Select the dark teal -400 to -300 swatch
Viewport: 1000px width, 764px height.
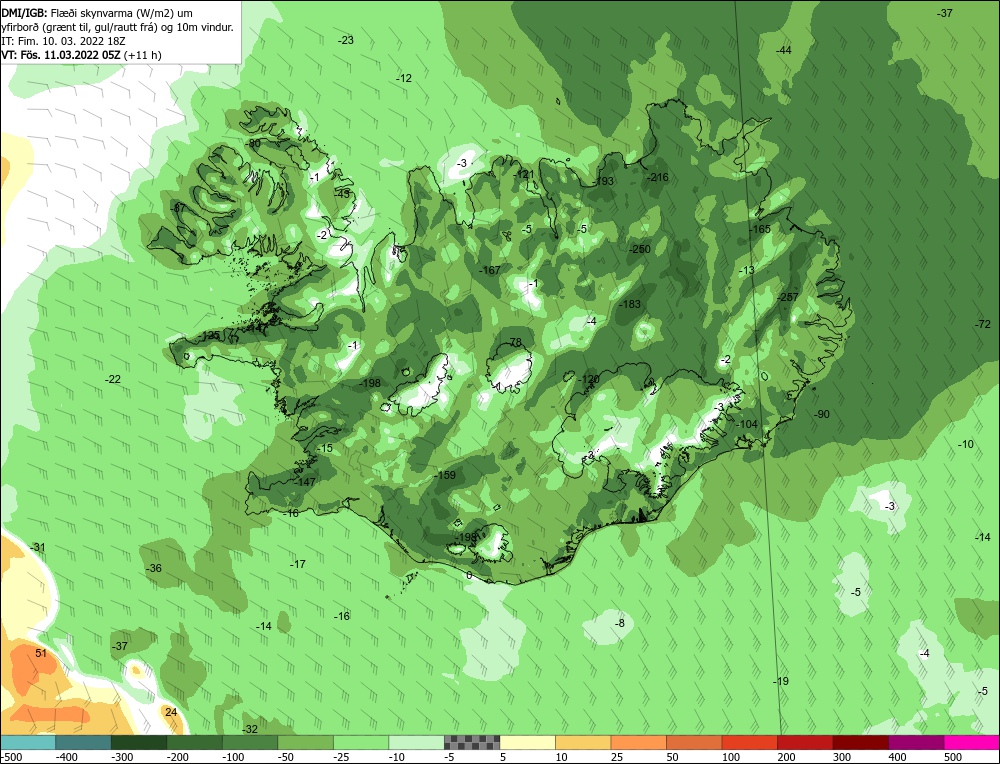pyautogui.click(x=84, y=742)
